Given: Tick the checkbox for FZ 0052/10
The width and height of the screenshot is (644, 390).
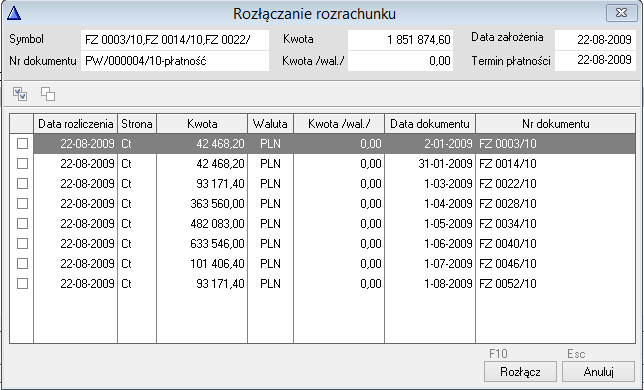Looking at the screenshot, I should 22,284.
